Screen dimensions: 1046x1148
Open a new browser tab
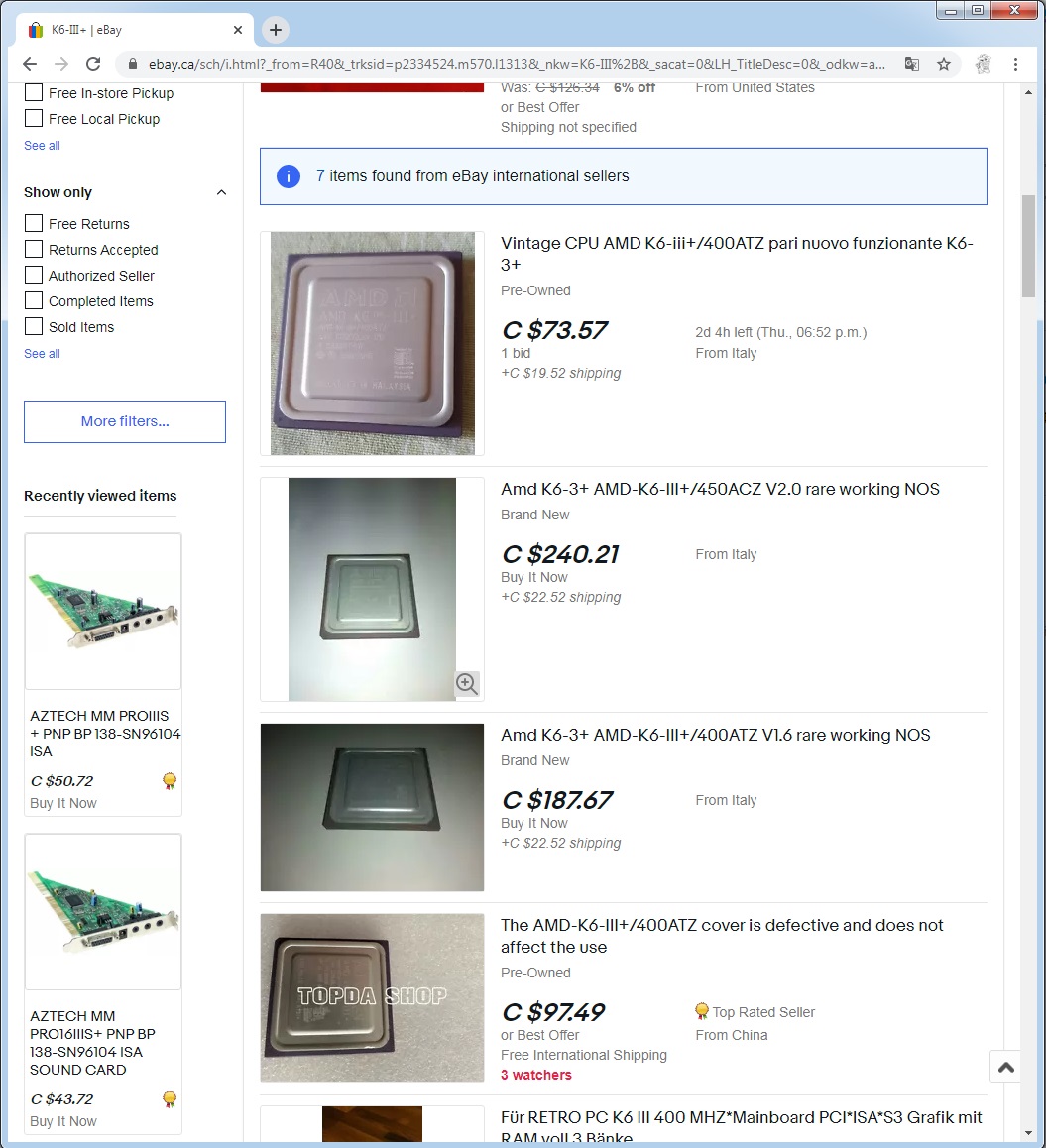tap(276, 30)
